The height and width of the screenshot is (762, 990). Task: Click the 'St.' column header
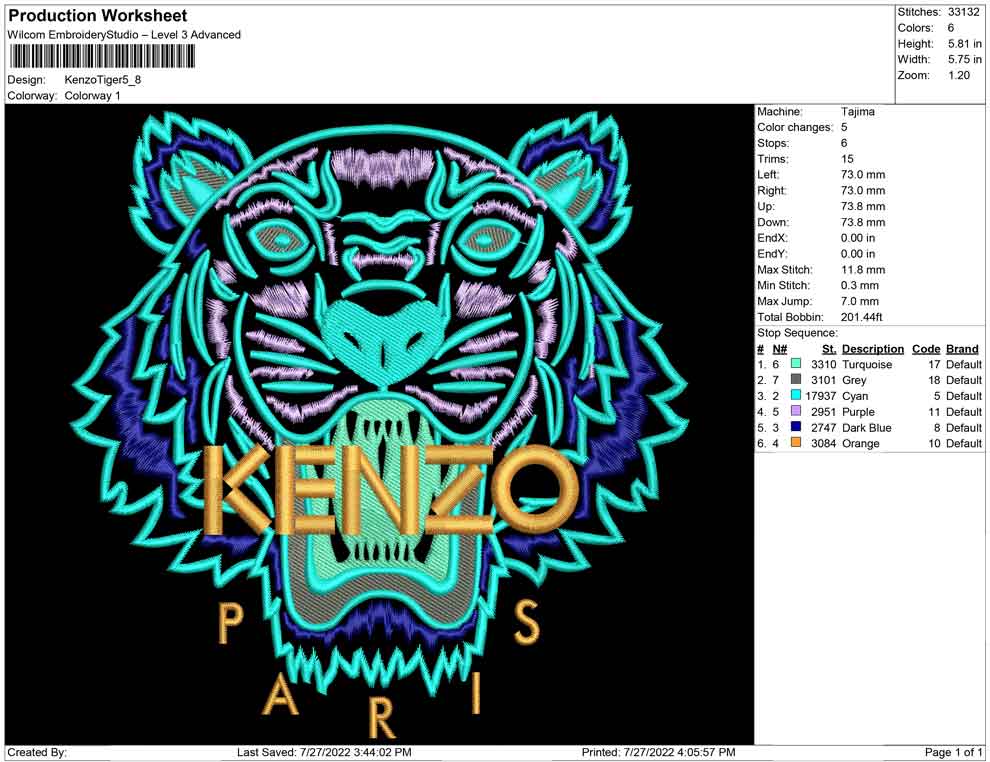click(829, 349)
